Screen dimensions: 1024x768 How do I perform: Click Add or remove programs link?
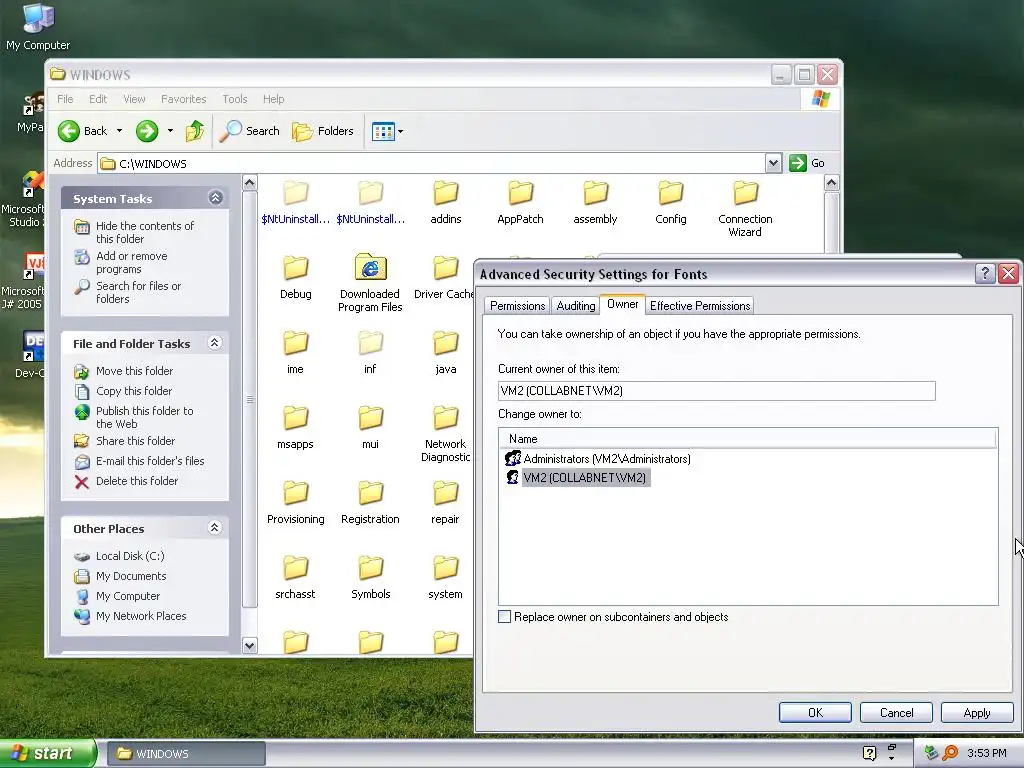(x=131, y=263)
